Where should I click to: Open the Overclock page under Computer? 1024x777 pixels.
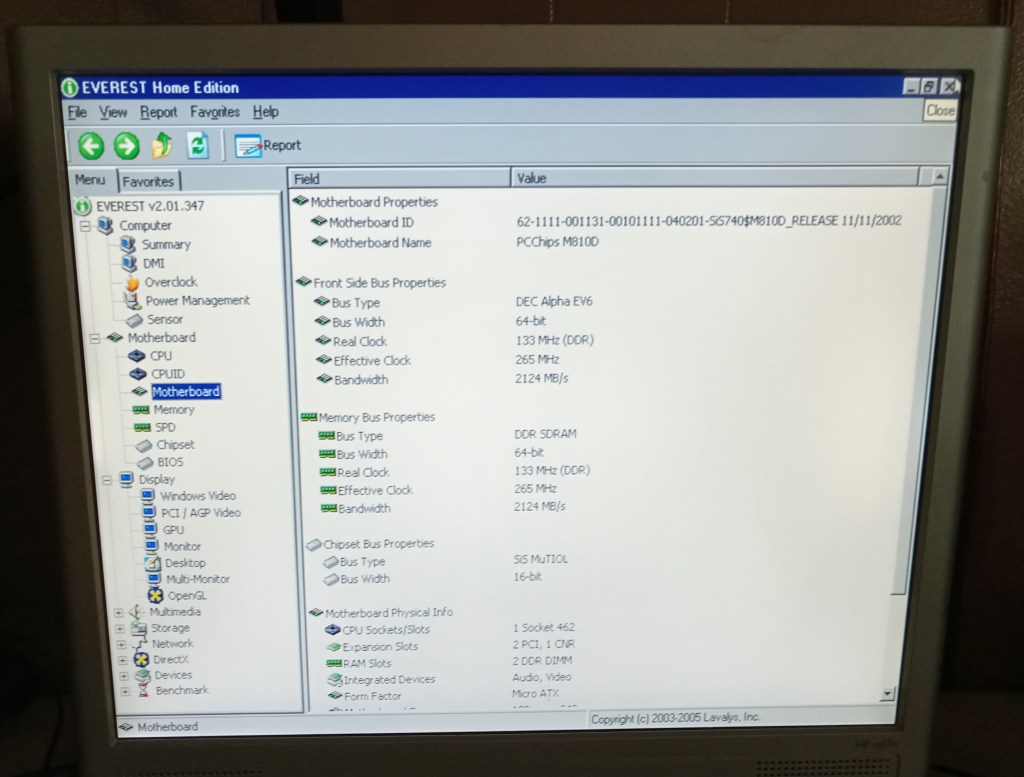[170, 282]
